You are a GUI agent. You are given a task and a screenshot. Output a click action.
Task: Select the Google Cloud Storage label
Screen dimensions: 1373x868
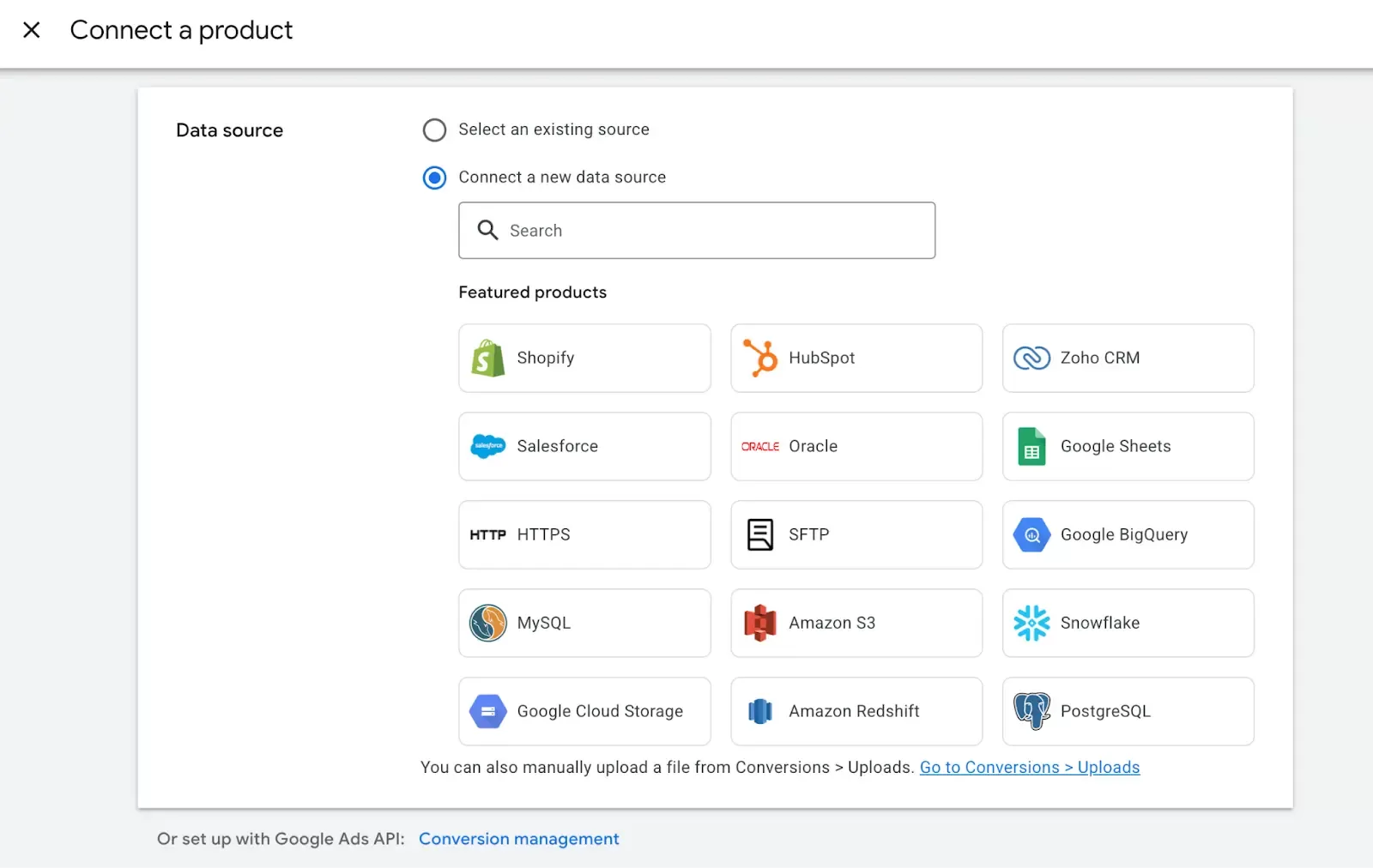(601, 711)
